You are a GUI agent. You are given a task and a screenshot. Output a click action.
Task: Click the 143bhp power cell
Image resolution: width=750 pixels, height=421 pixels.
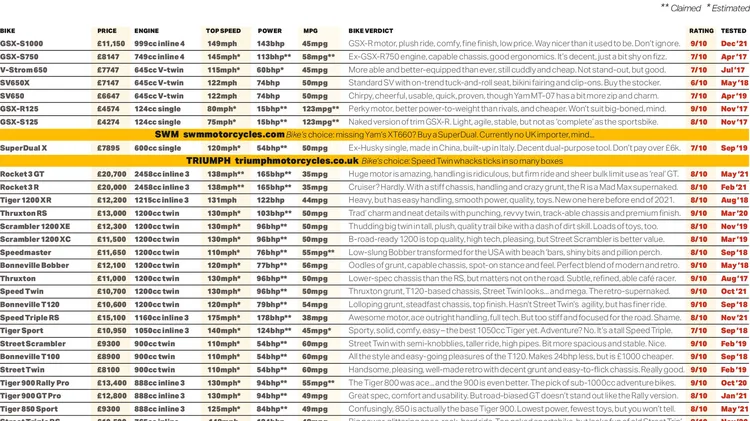click(271, 44)
